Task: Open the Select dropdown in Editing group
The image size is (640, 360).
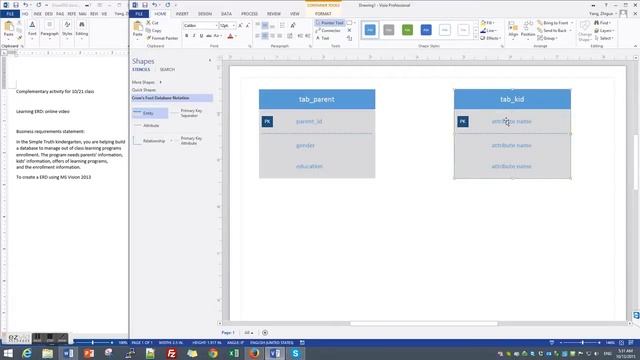Action: tap(604, 38)
